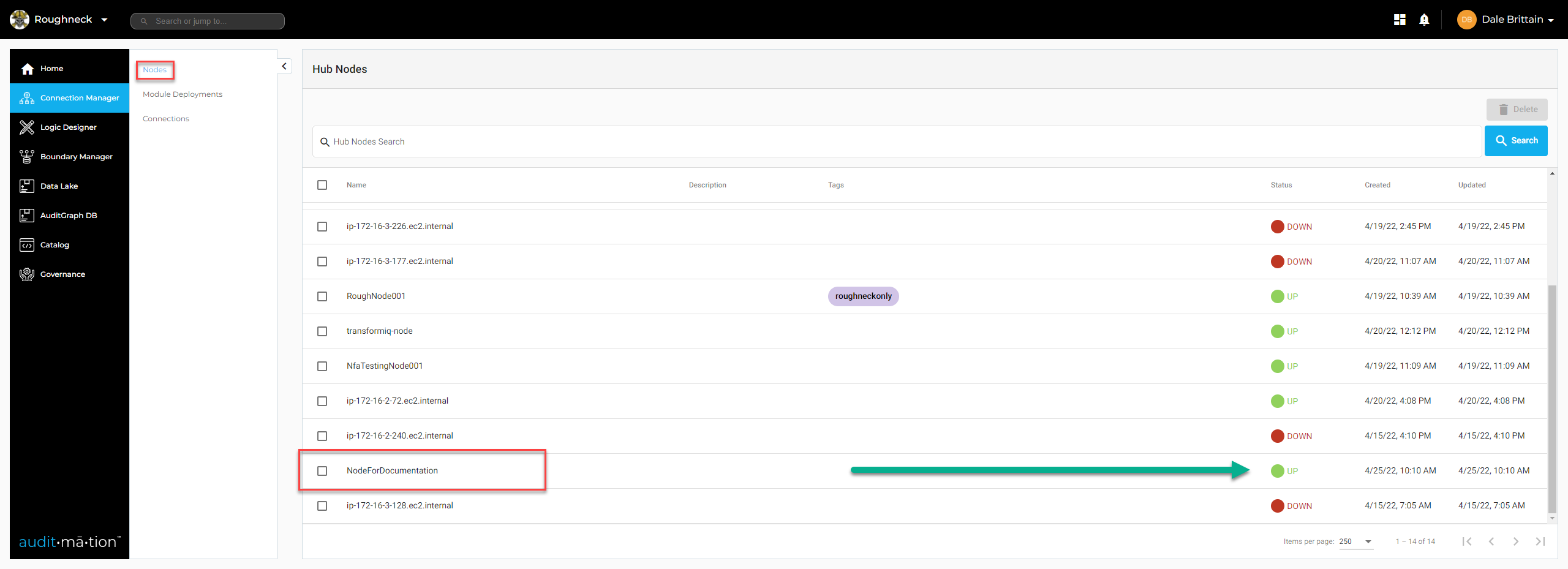1568x569 pixels.
Task: Open AuditGraph DB
Action: pos(68,215)
